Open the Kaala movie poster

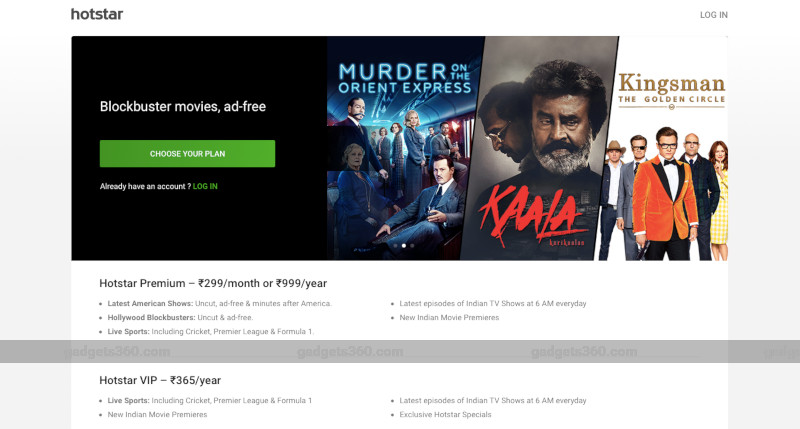coord(541,148)
